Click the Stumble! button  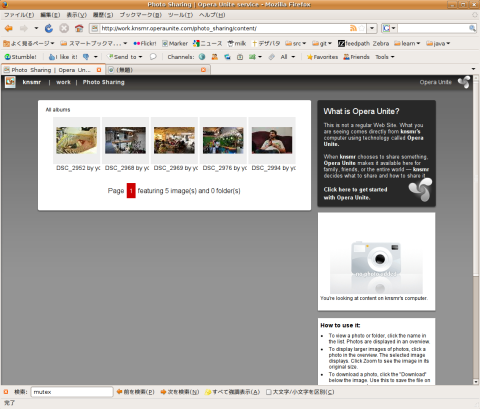pyautogui.click(x=20, y=57)
